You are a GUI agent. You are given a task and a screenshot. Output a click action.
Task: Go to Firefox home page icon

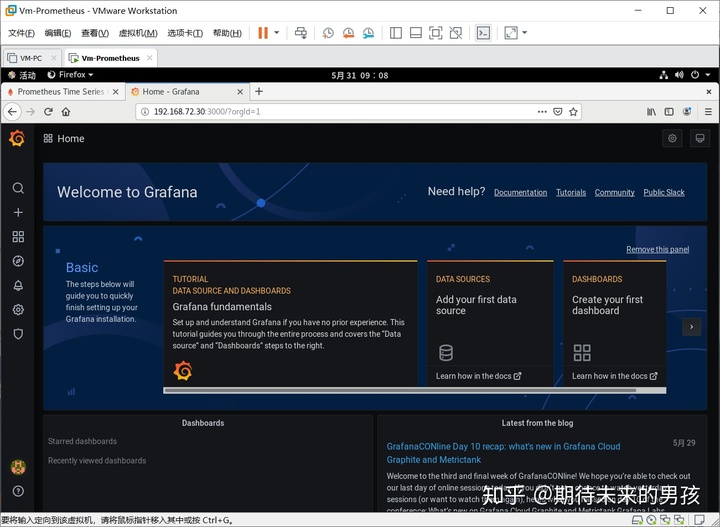pos(66,112)
